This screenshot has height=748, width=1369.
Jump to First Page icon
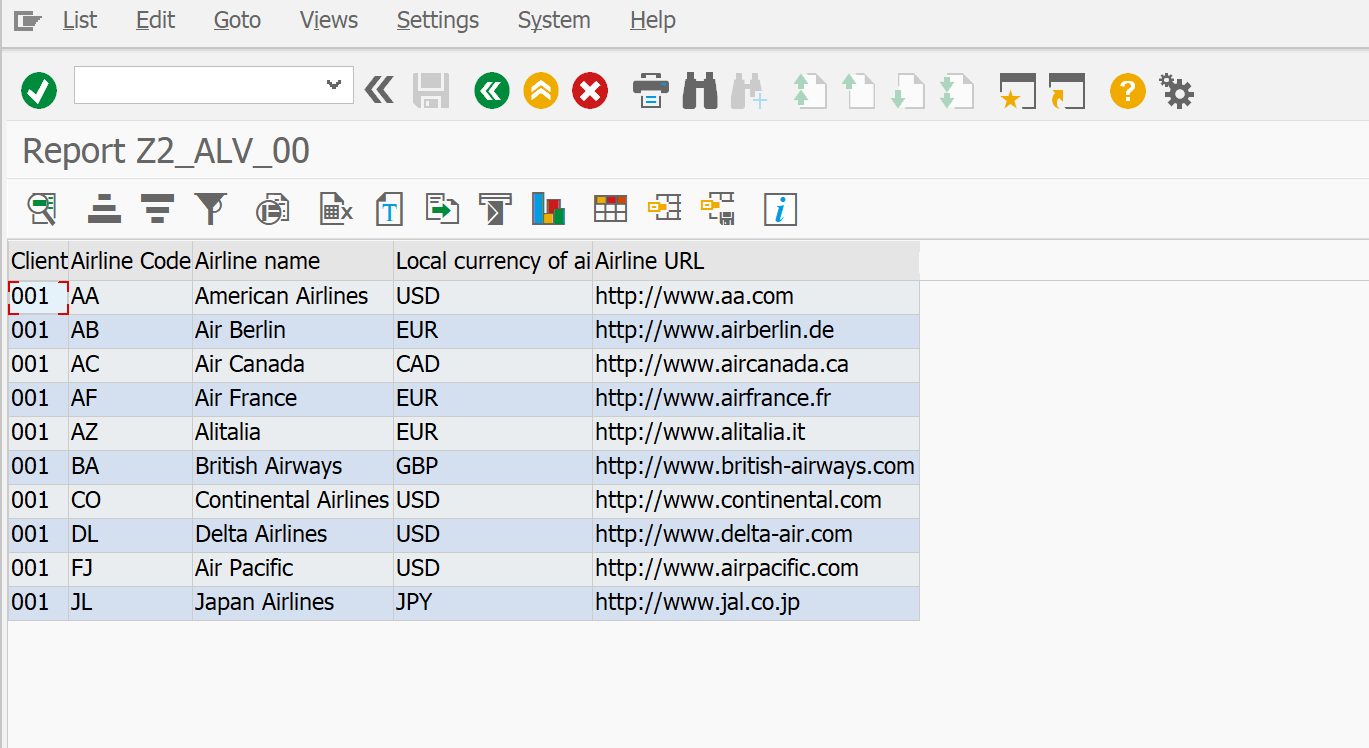click(809, 92)
